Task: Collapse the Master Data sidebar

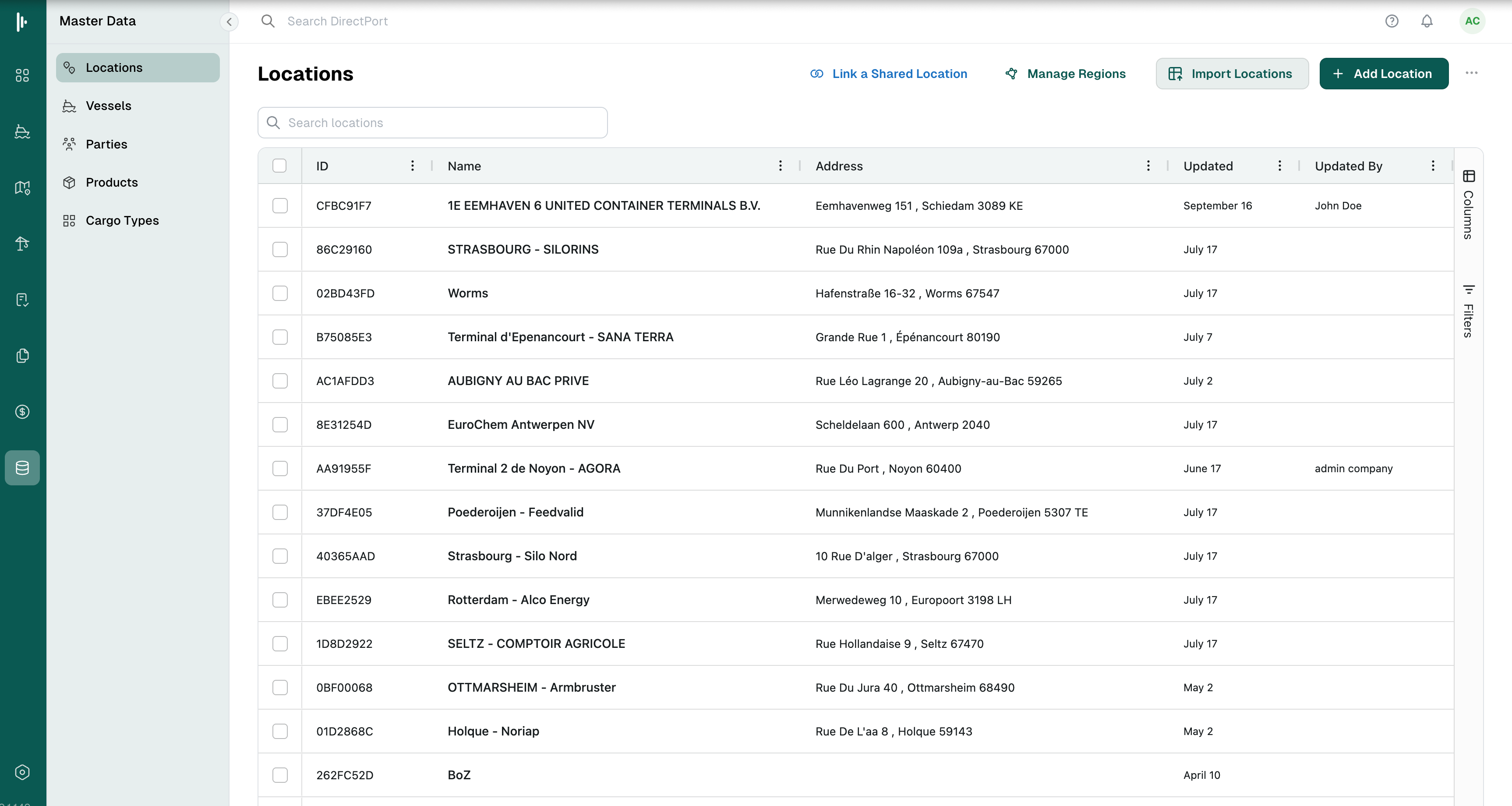Action: (229, 22)
